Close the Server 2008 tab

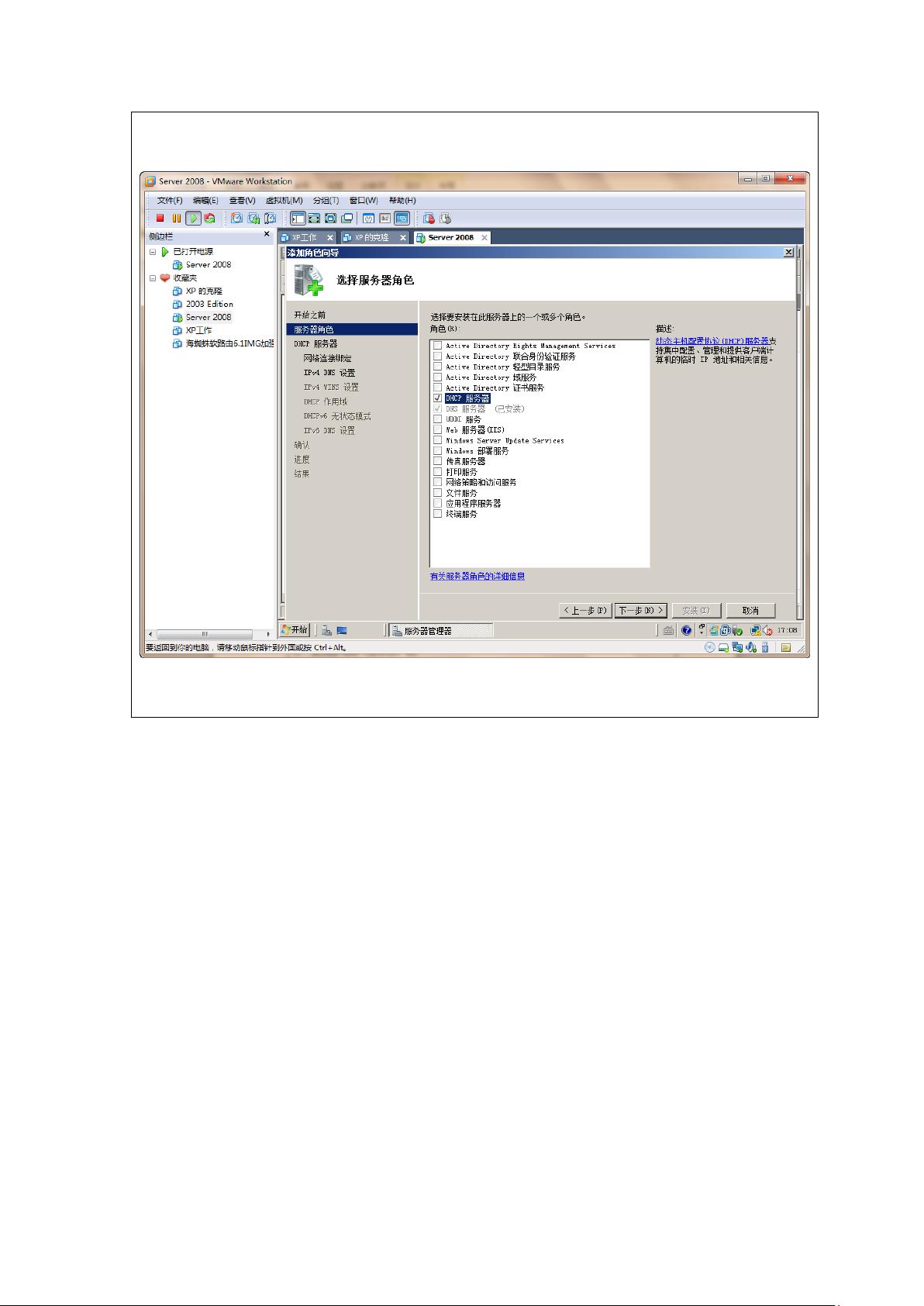point(484,237)
